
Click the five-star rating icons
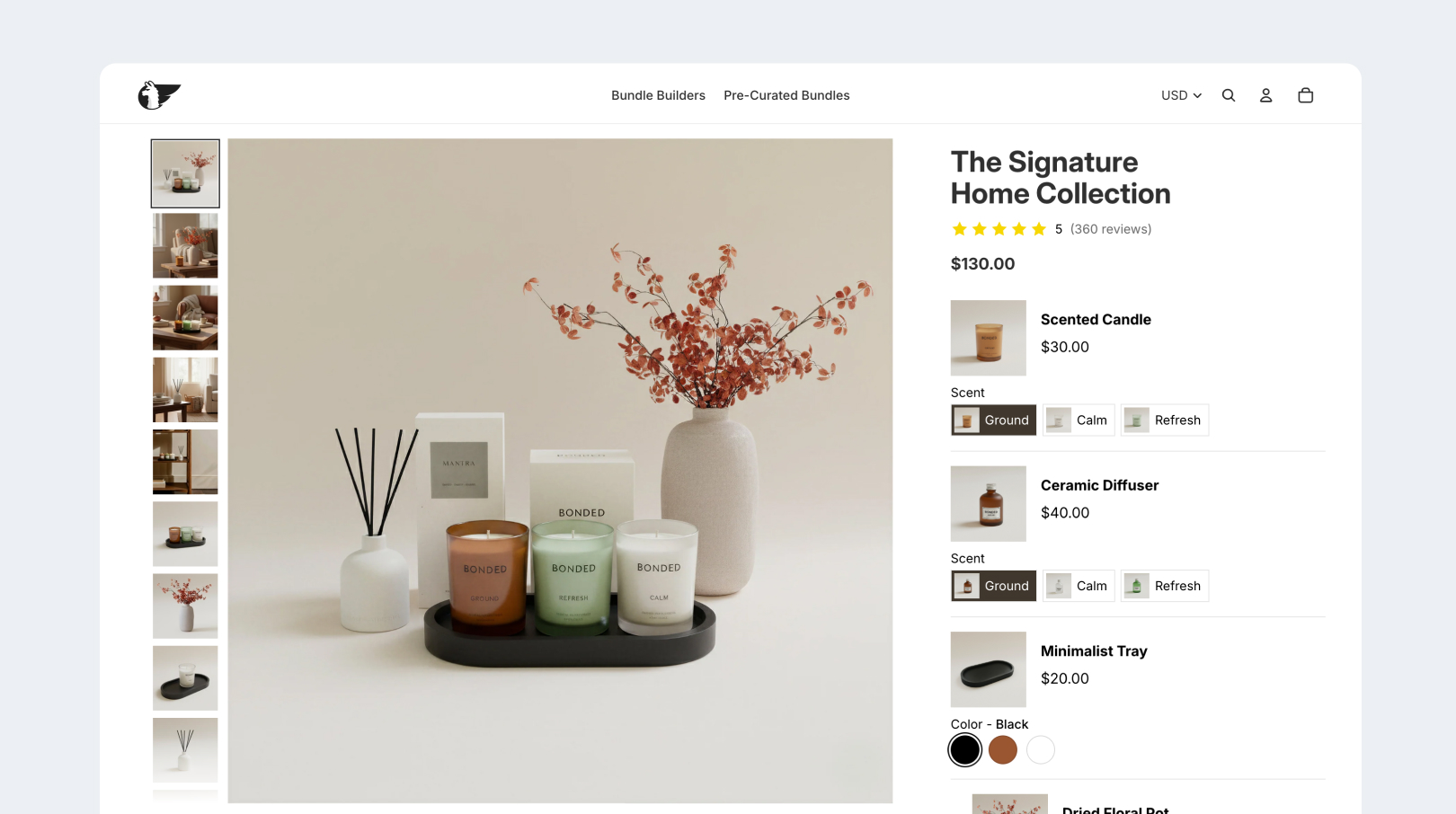click(x=999, y=229)
